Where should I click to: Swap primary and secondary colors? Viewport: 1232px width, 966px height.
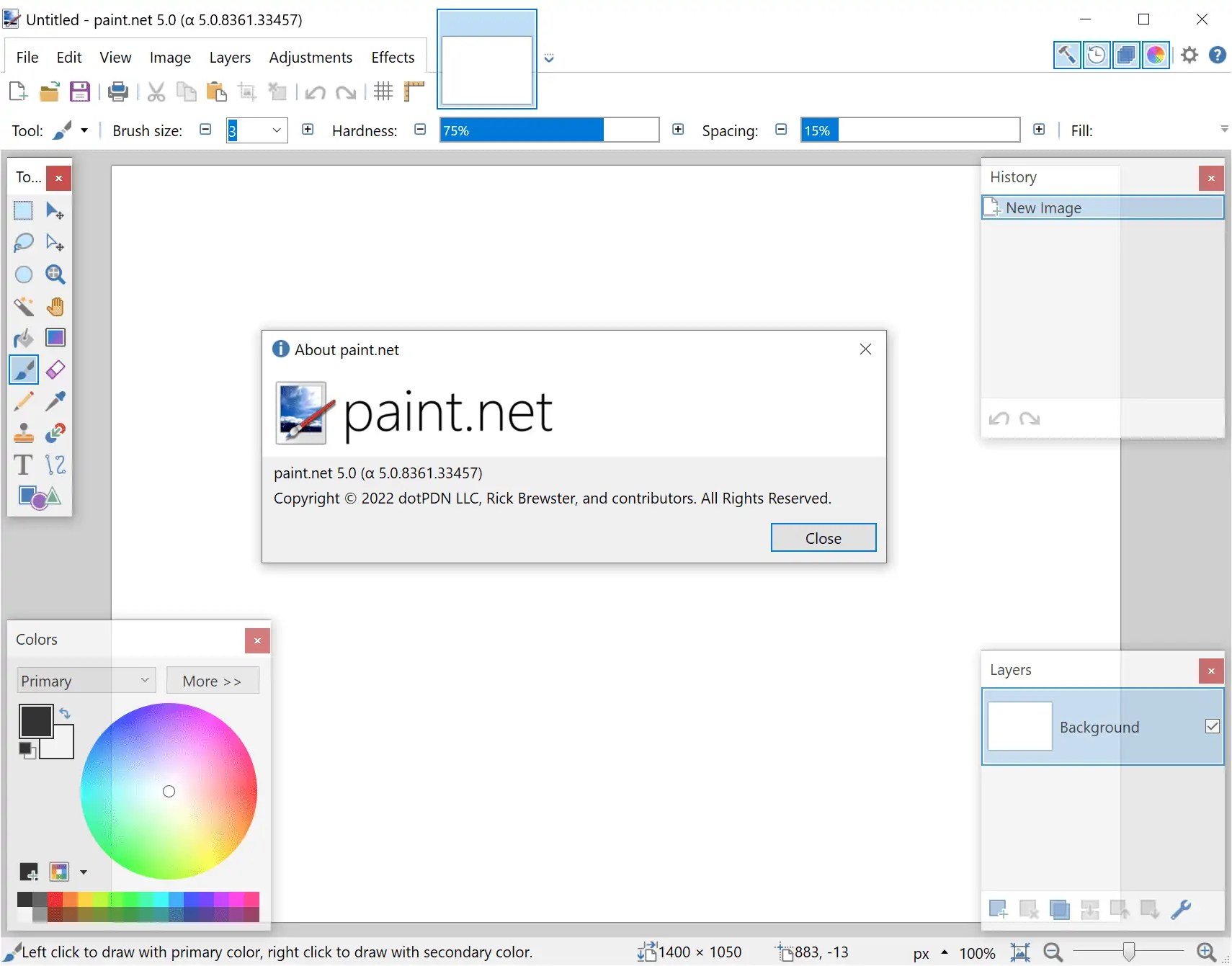pyautogui.click(x=65, y=713)
